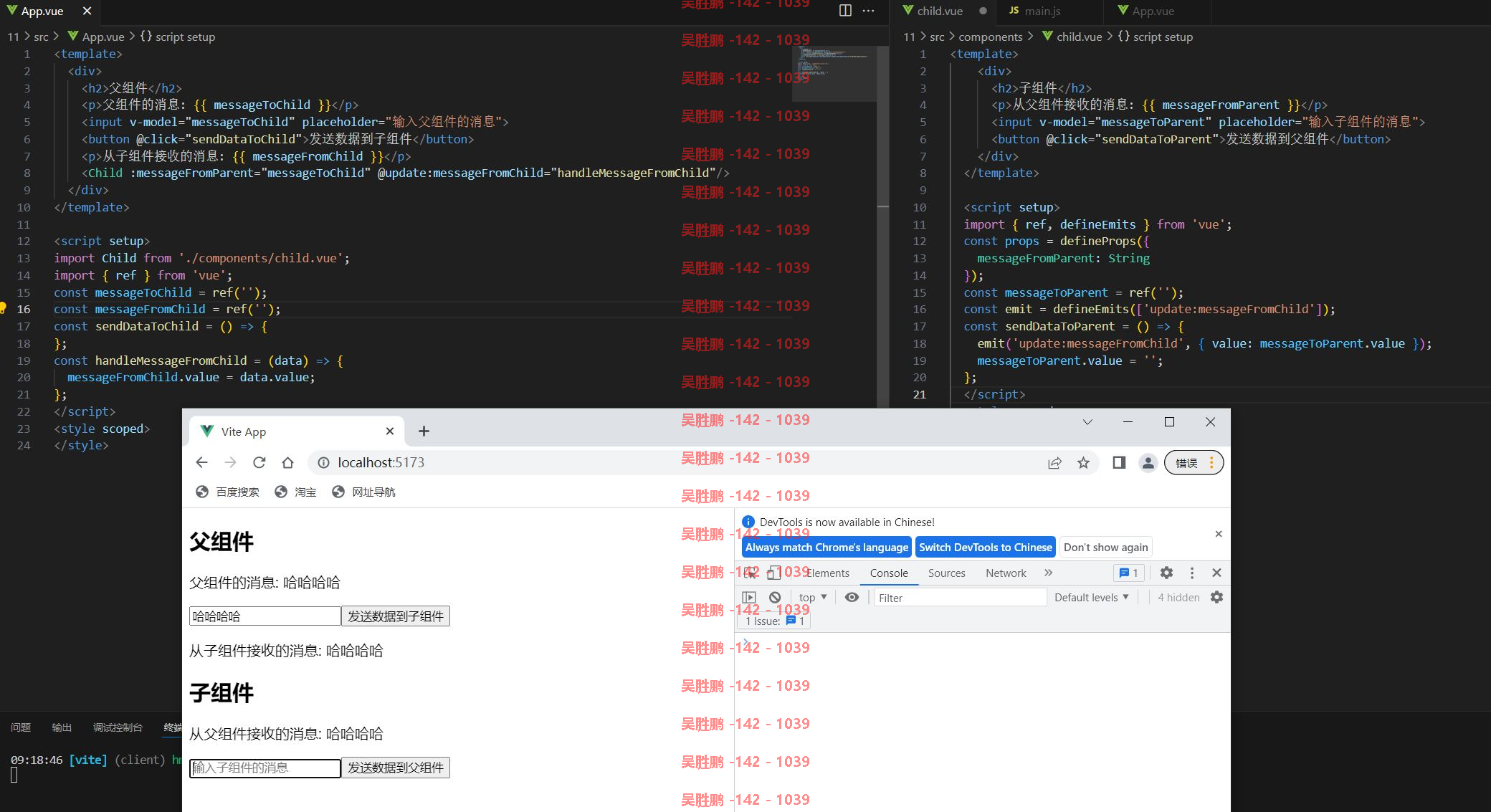Screen dimensions: 1491x812
Task: Select the DevTools Console tab
Action: point(889,573)
